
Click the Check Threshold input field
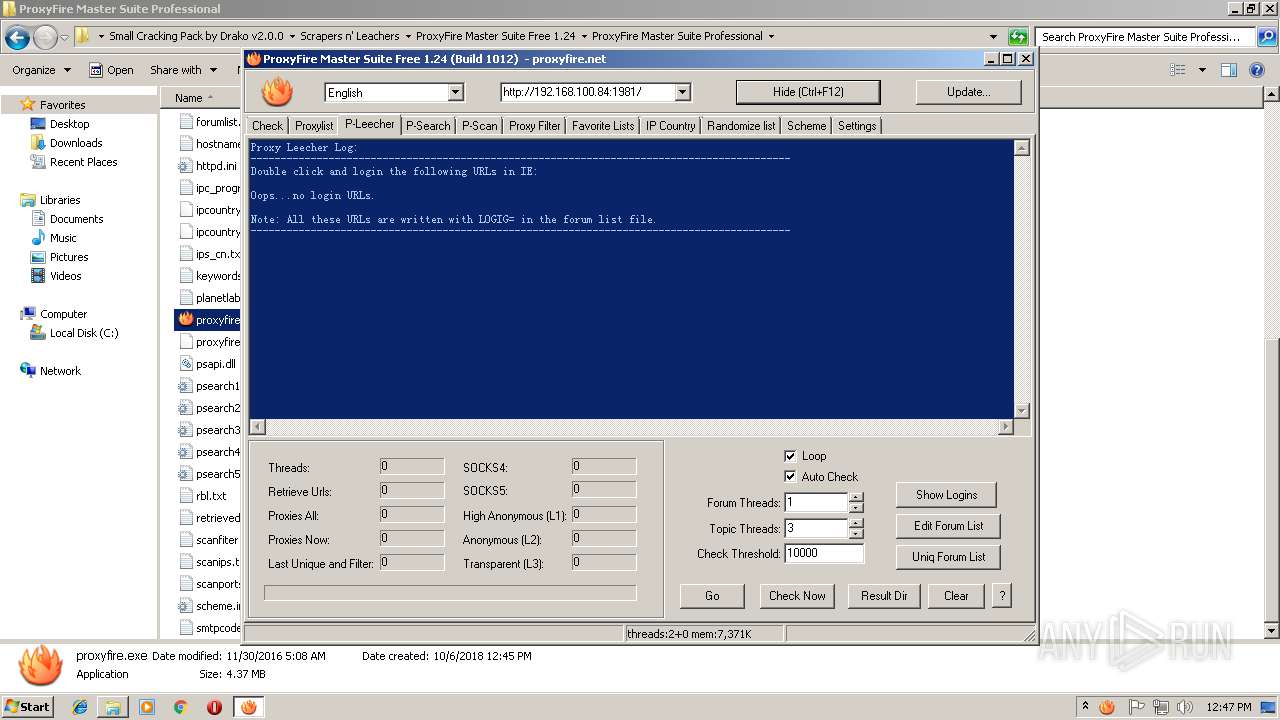(x=824, y=553)
